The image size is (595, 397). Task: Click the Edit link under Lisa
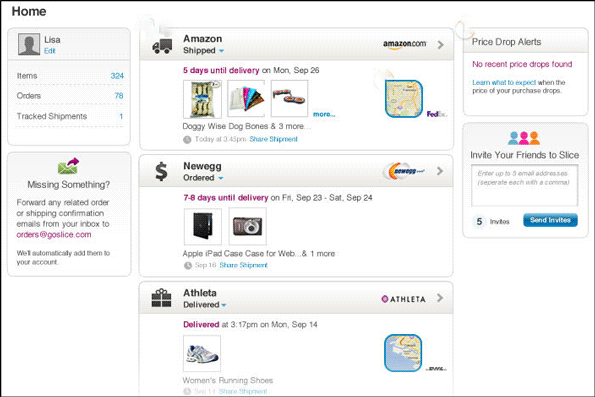coord(50,51)
